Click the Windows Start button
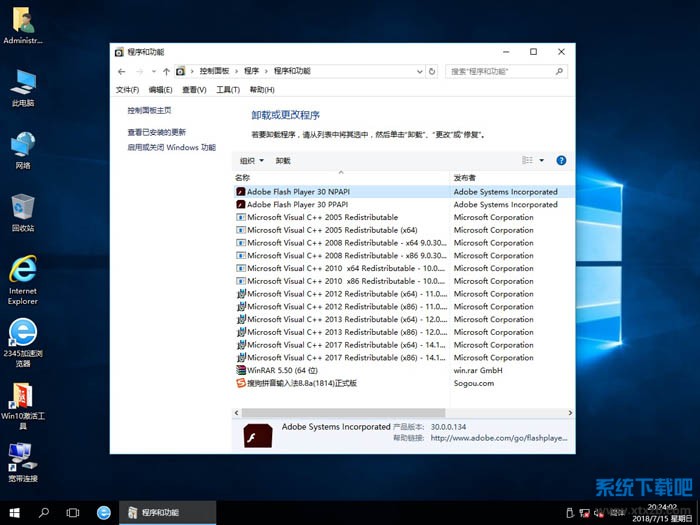The height and width of the screenshot is (525, 700). tap(14, 512)
